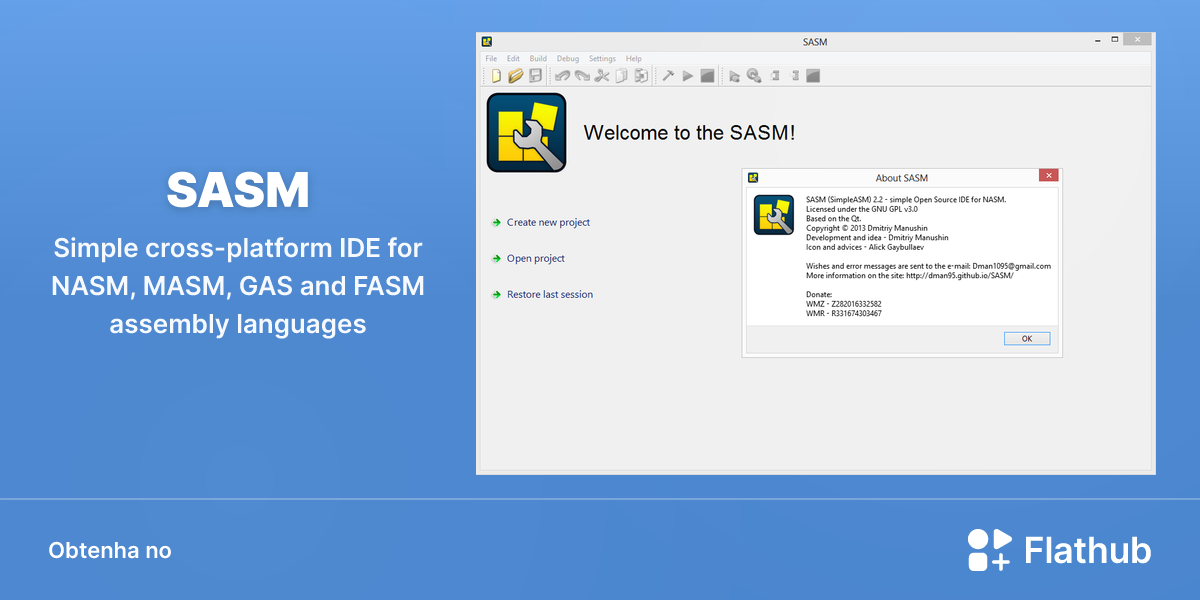The image size is (1200, 600).
Task: Click the Flathub logo
Action: (1059, 550)
